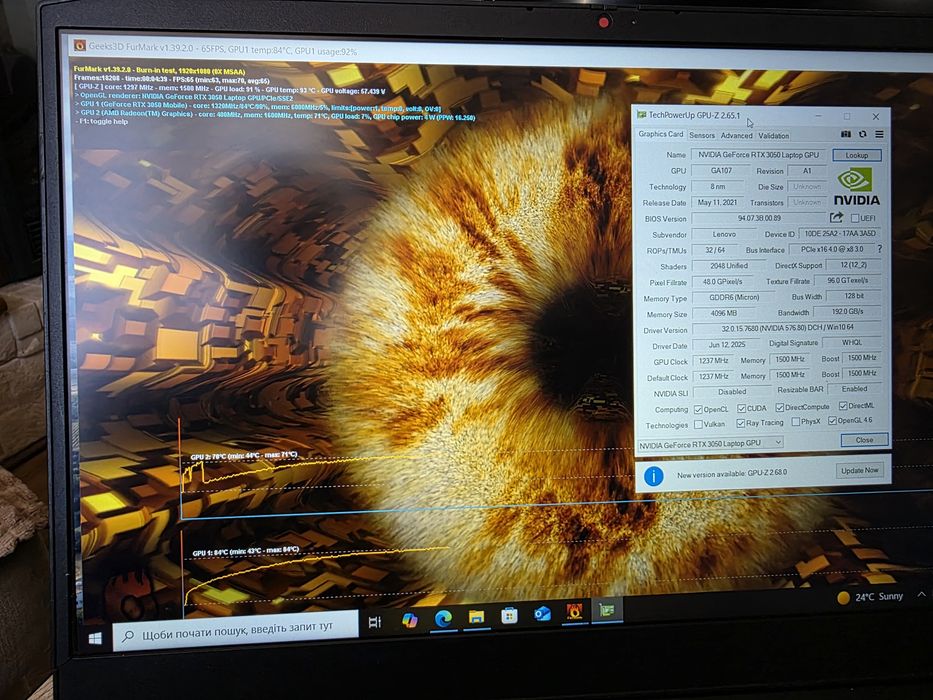The image size is (933, 700).
Task: Click the Windows search box
Action: point(235,630)
